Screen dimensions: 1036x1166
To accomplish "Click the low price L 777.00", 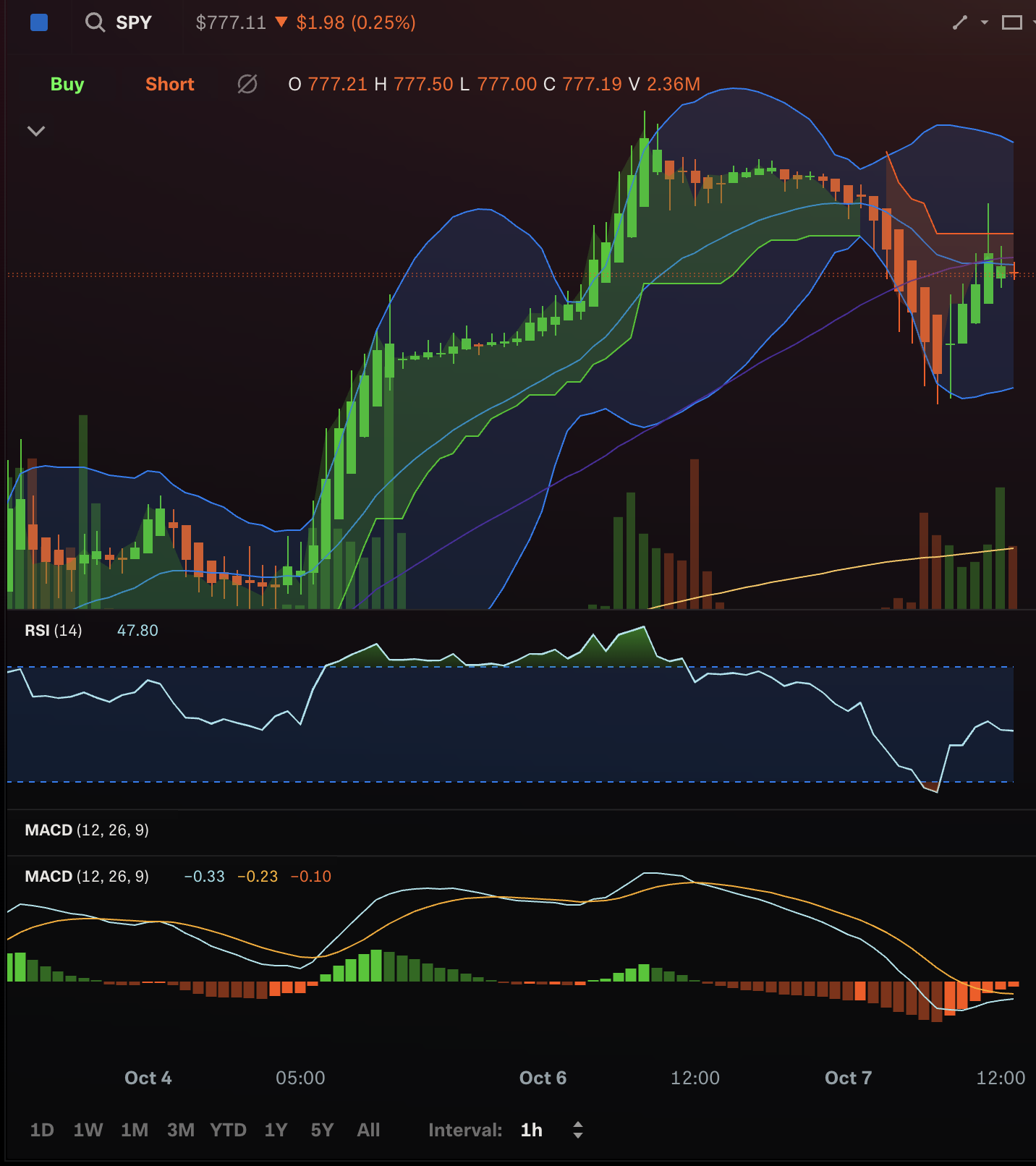I will click(498, 84).
